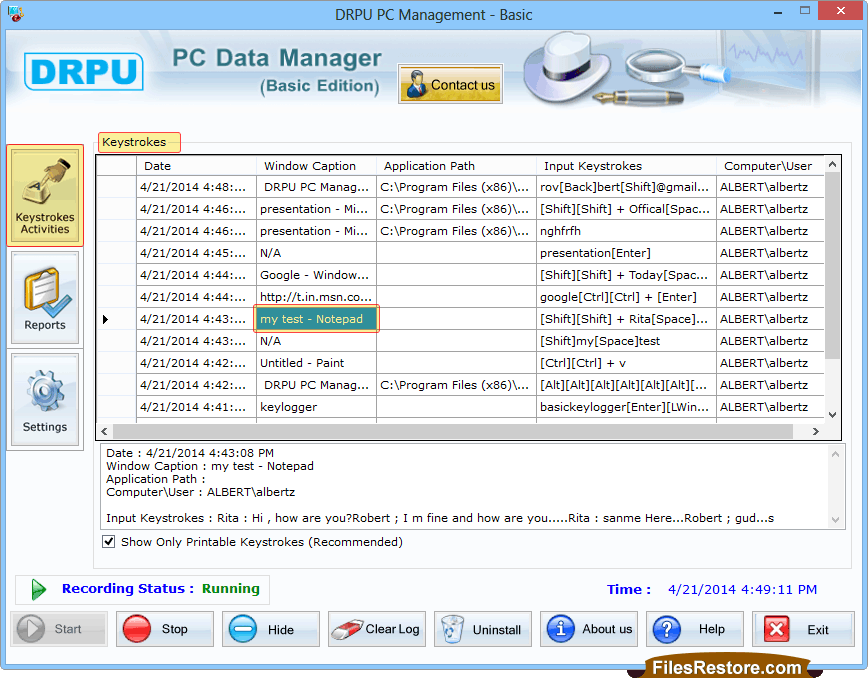Image resolution: width=868 pixels, height=679 pixels.
Task: Minimize the DRPU PC Management window
Action: (x=778, y=11)
